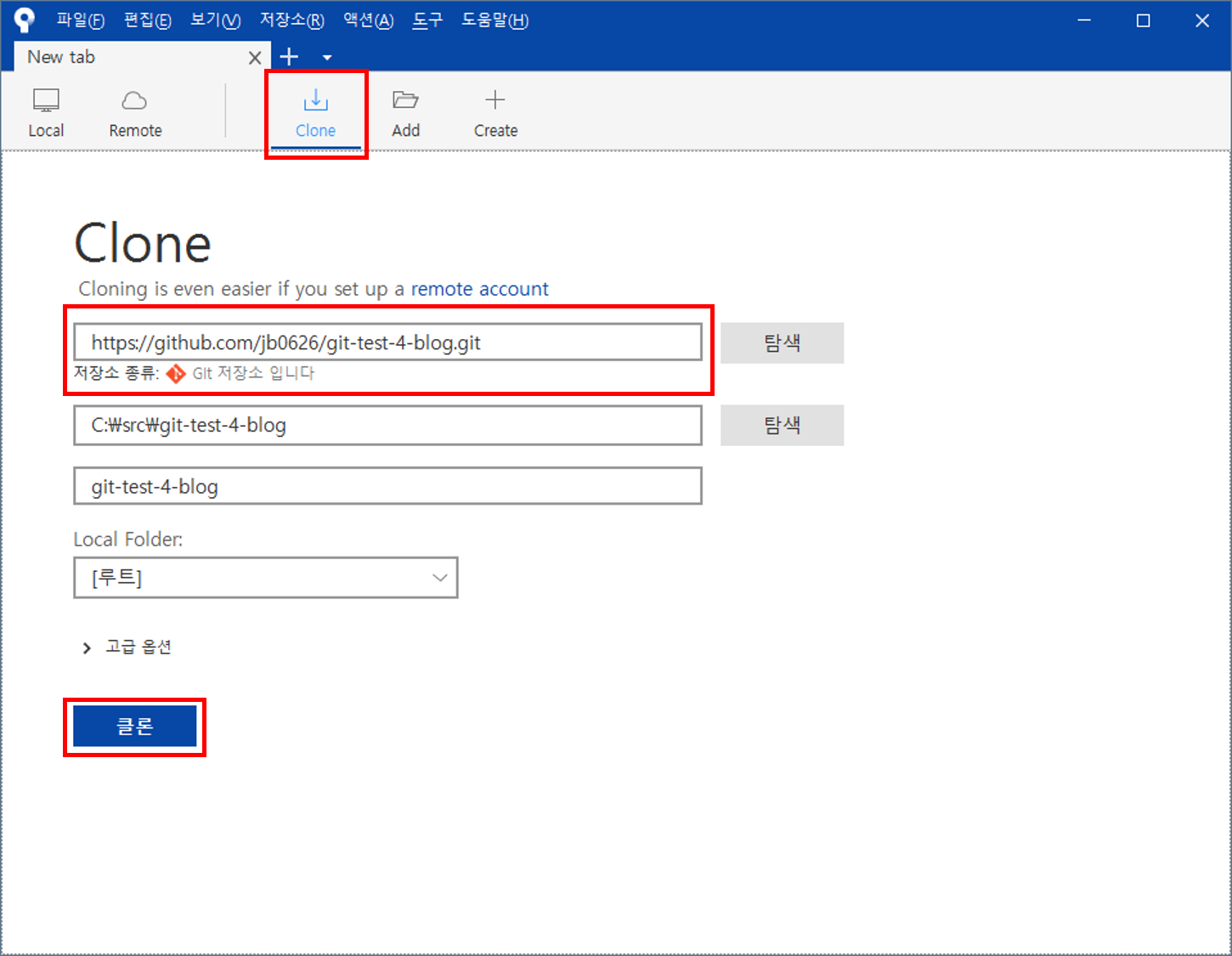This screenshot has height=956, width=1232.
Task: Close the New tab
Action: click(254, 58)
